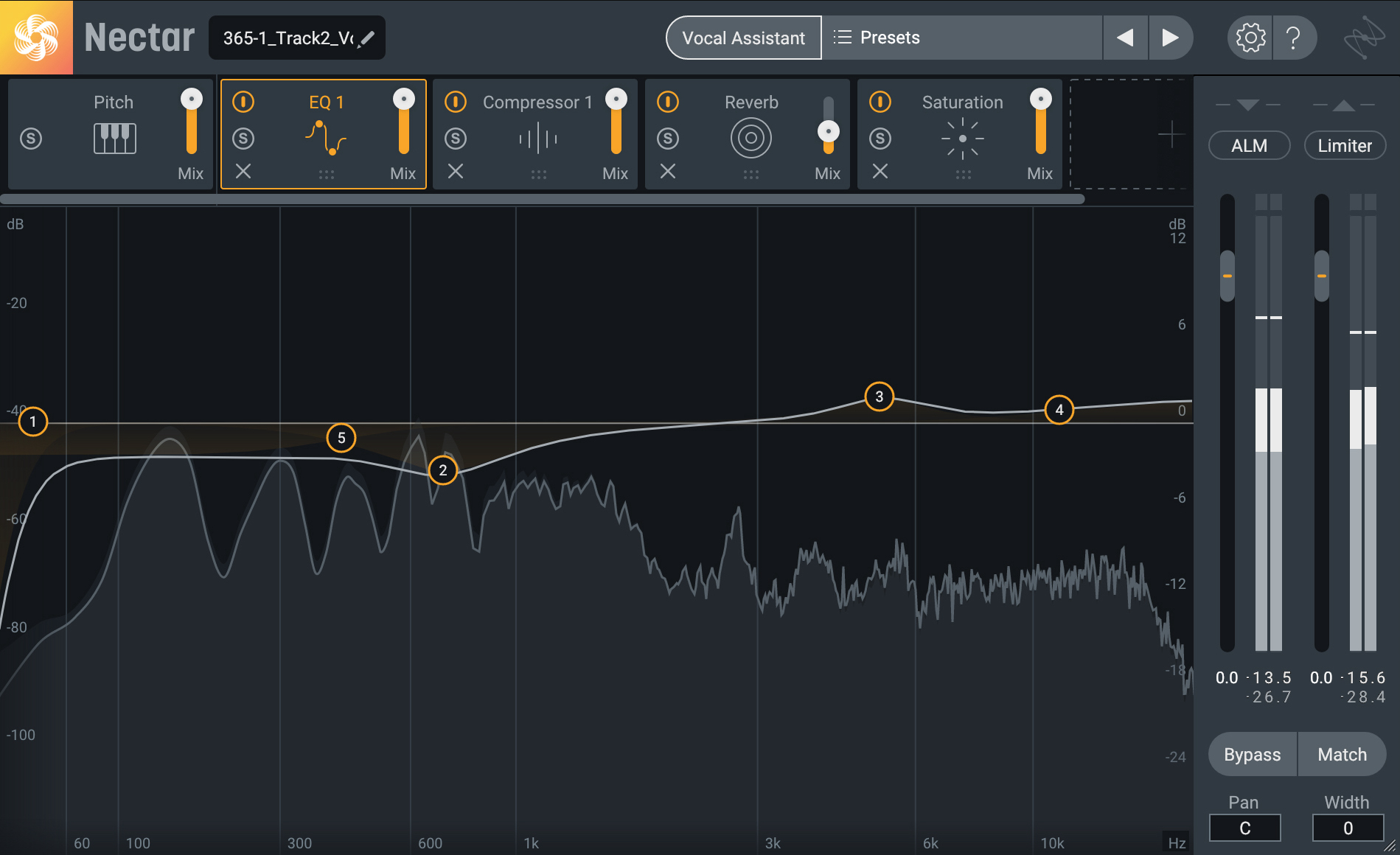Select EQ node 3
1400x855 pixels.
[879, 397]
